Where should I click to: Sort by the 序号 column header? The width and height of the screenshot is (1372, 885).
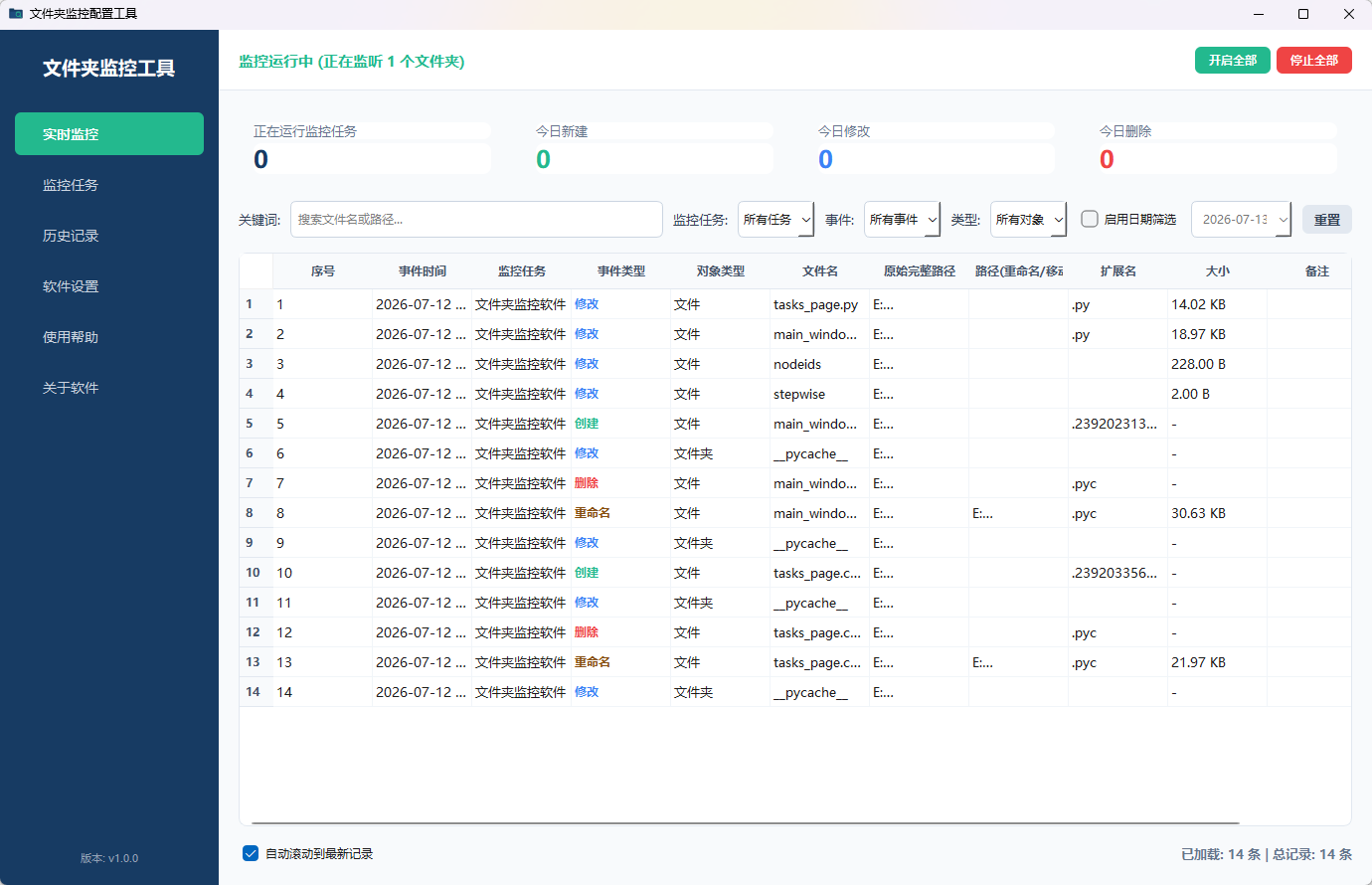(x=323, y=271)
